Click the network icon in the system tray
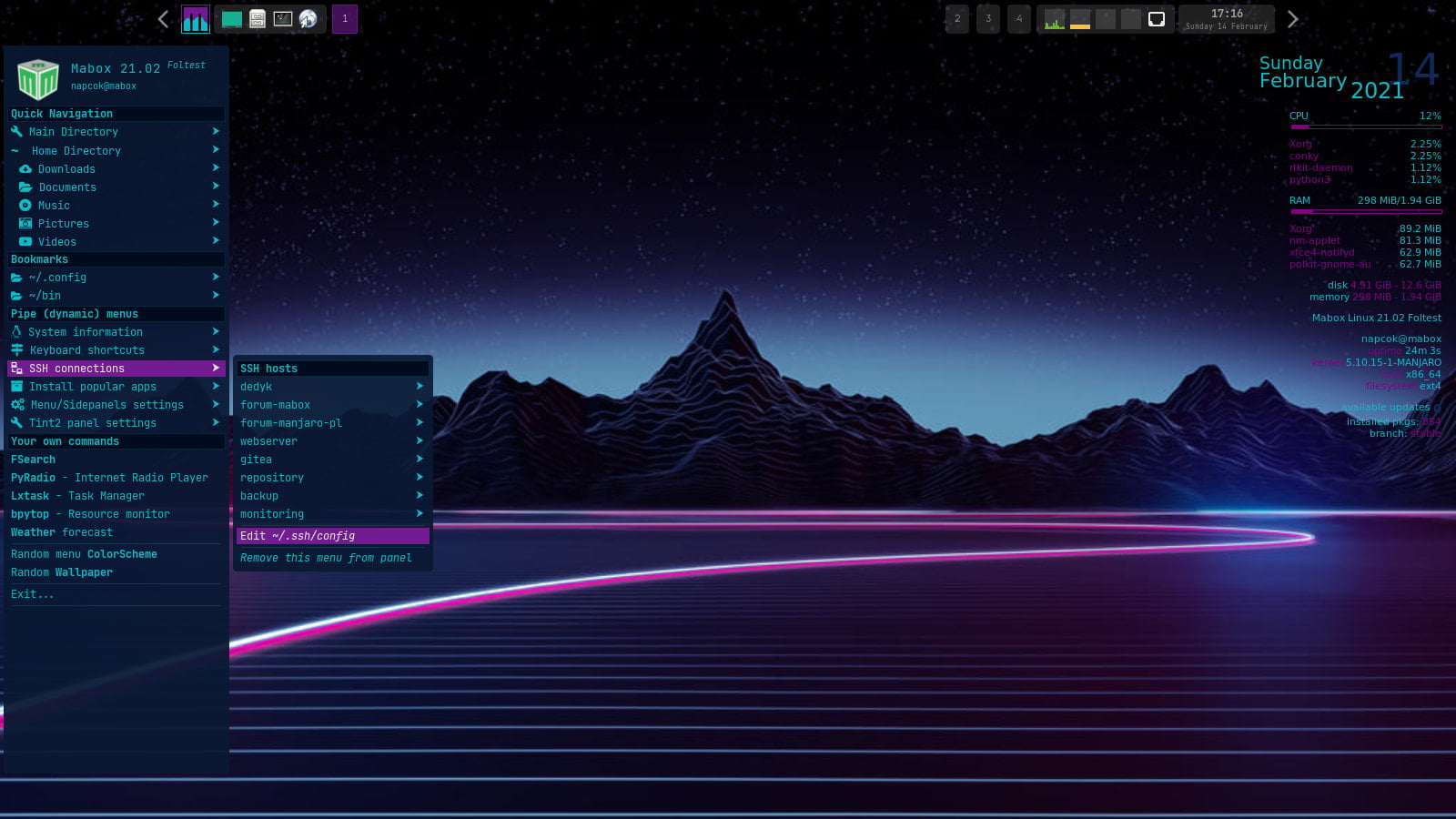 (x=1157, y=18)
